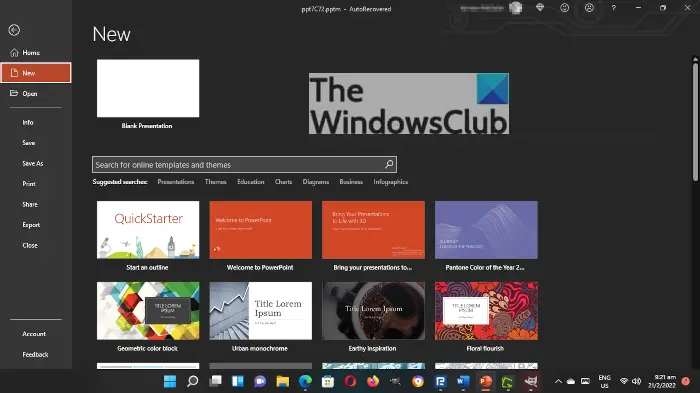
Task: Open File Explorer from the taskbar
Action: point(283,381)
